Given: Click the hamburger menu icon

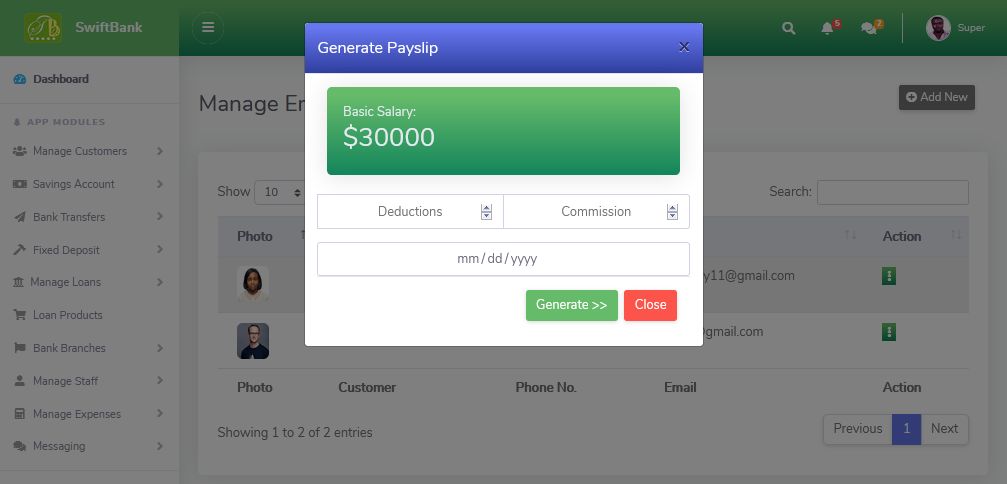Looking at the screenshot, I should point(207,28).
